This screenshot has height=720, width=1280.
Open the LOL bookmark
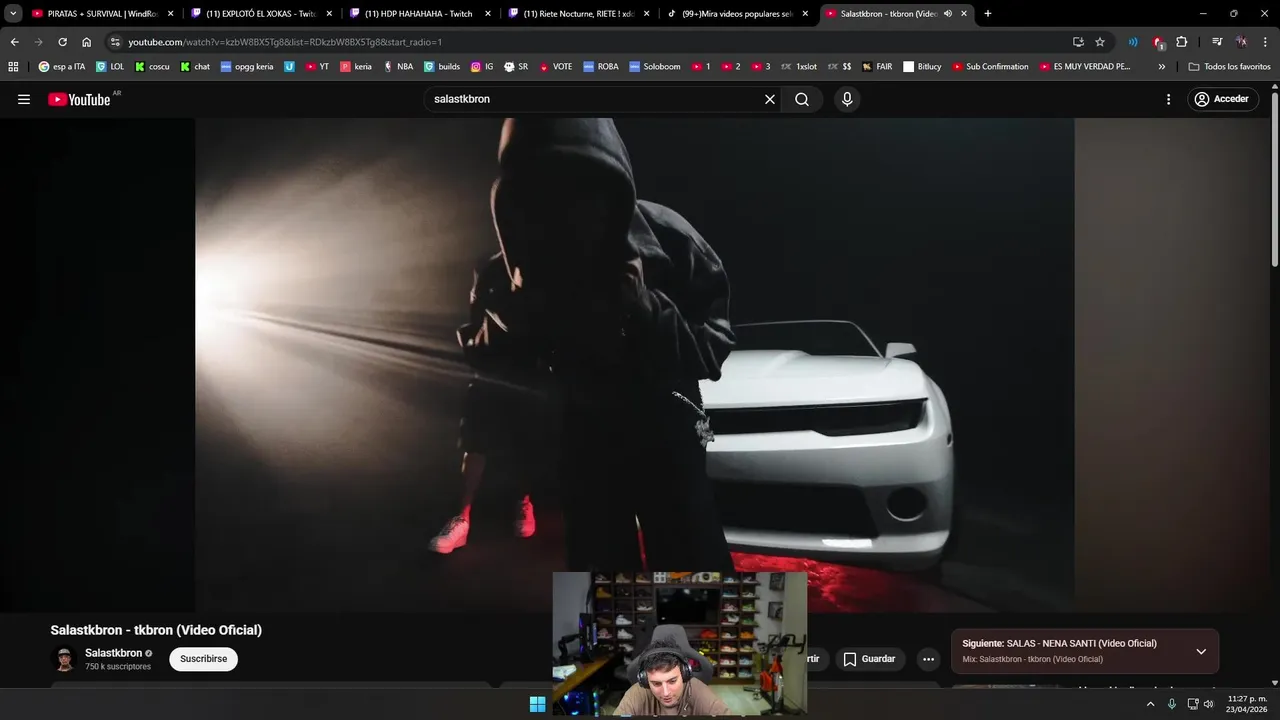(110, 67)
